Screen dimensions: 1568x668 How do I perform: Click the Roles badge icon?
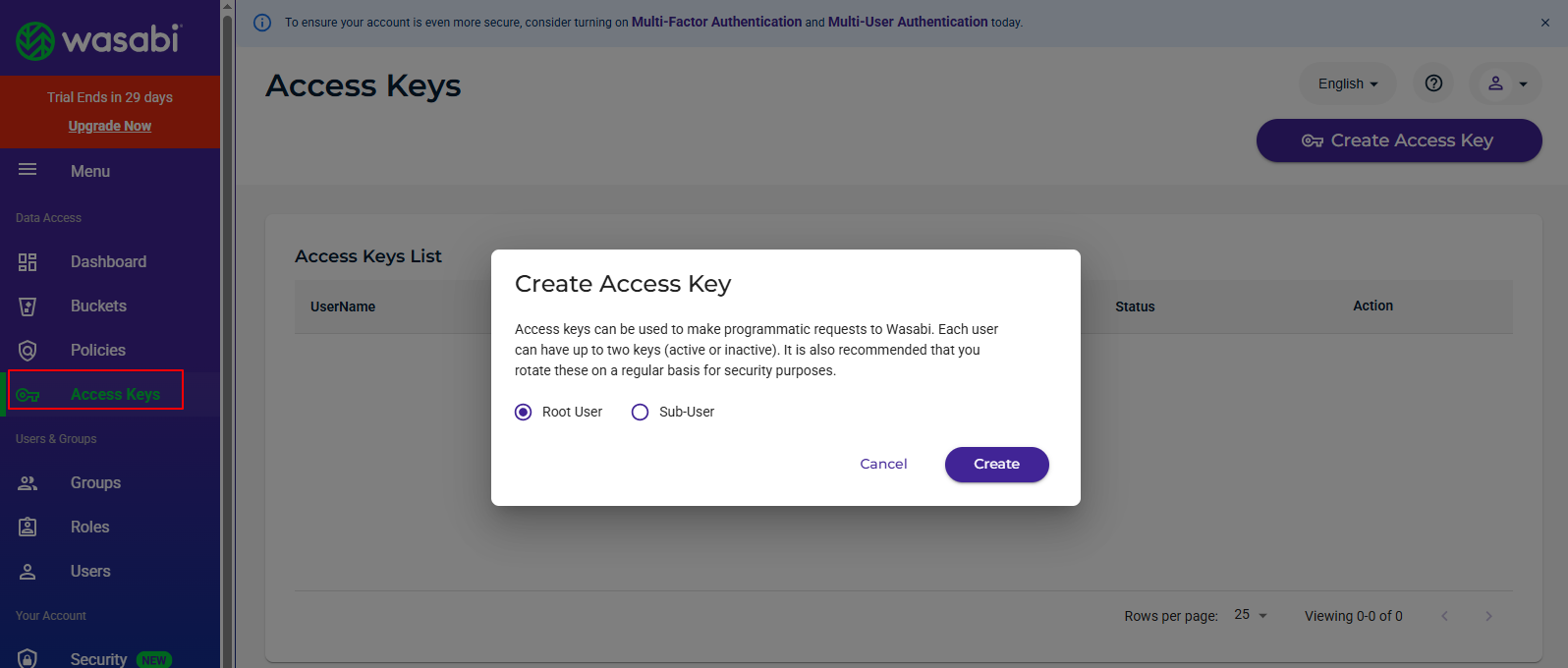click(28, 527)
